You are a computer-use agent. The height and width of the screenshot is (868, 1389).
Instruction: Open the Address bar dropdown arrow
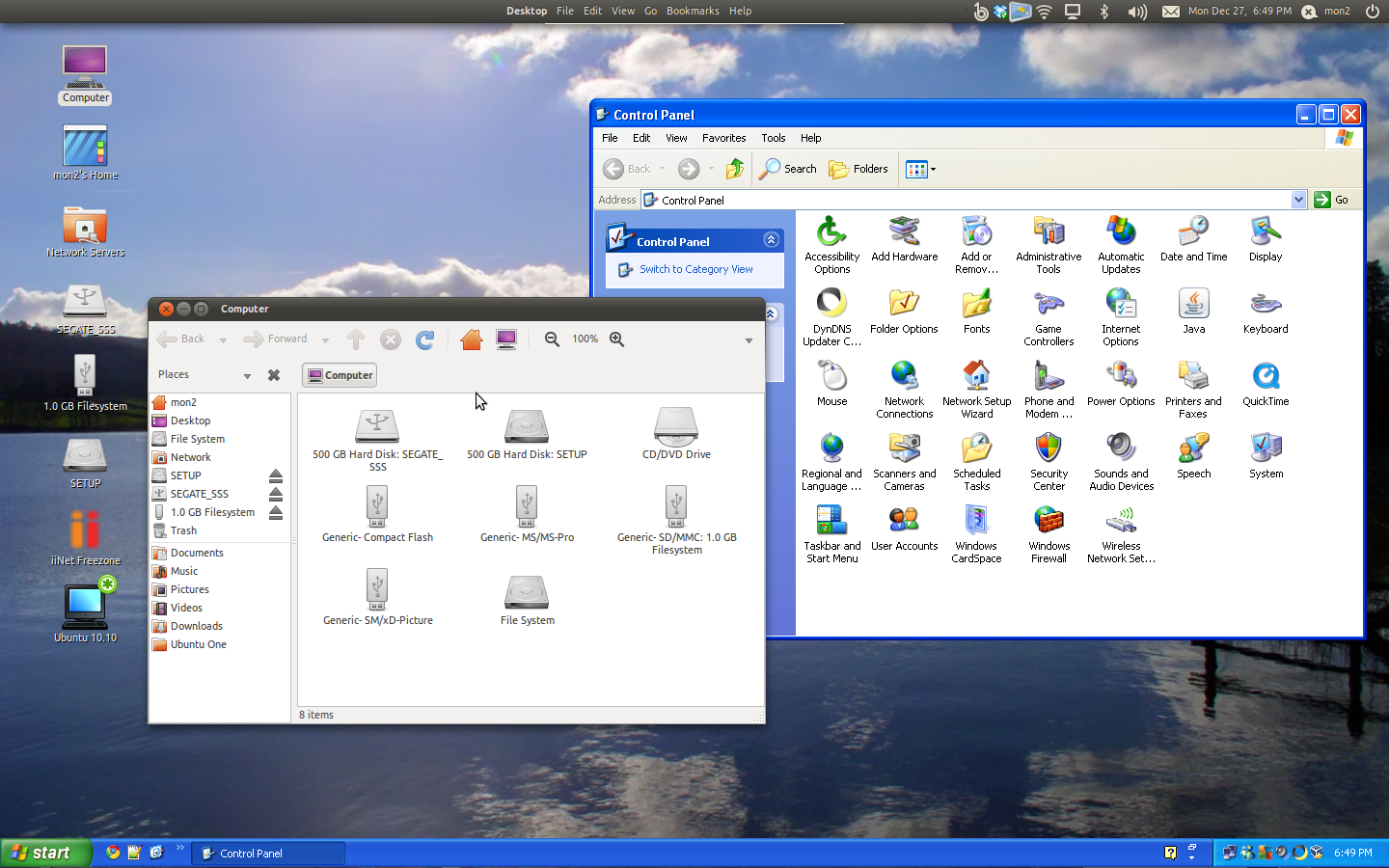[1298, 200]
